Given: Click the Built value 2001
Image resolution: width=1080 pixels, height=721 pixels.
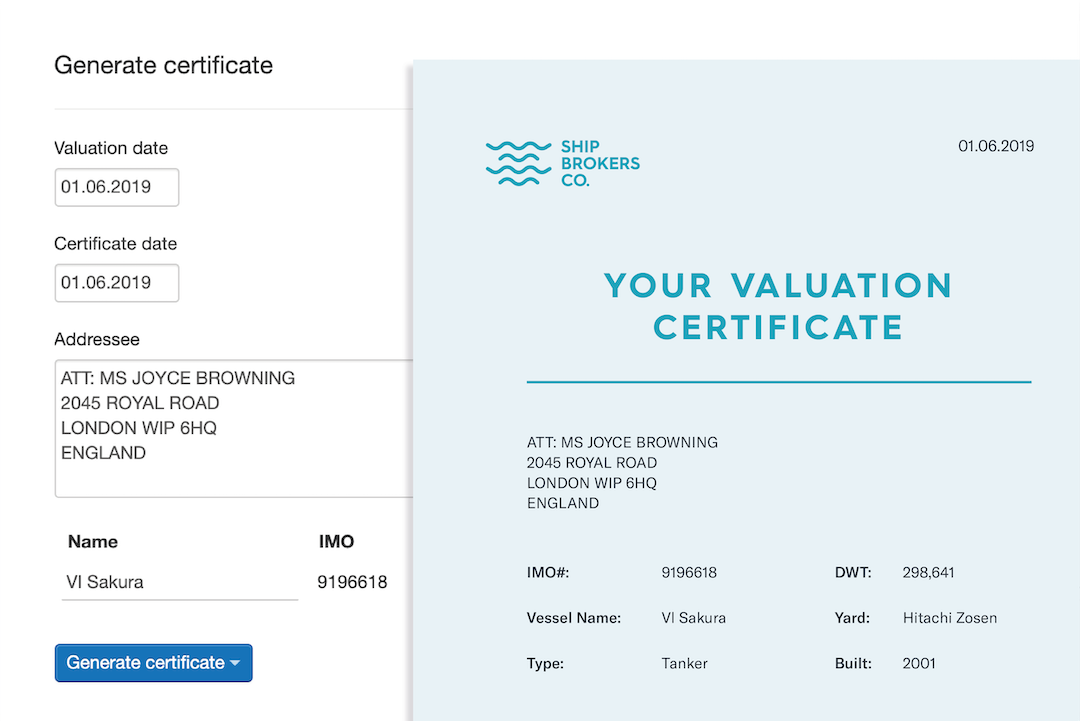Looking at the screenshot, I should 920,664.
